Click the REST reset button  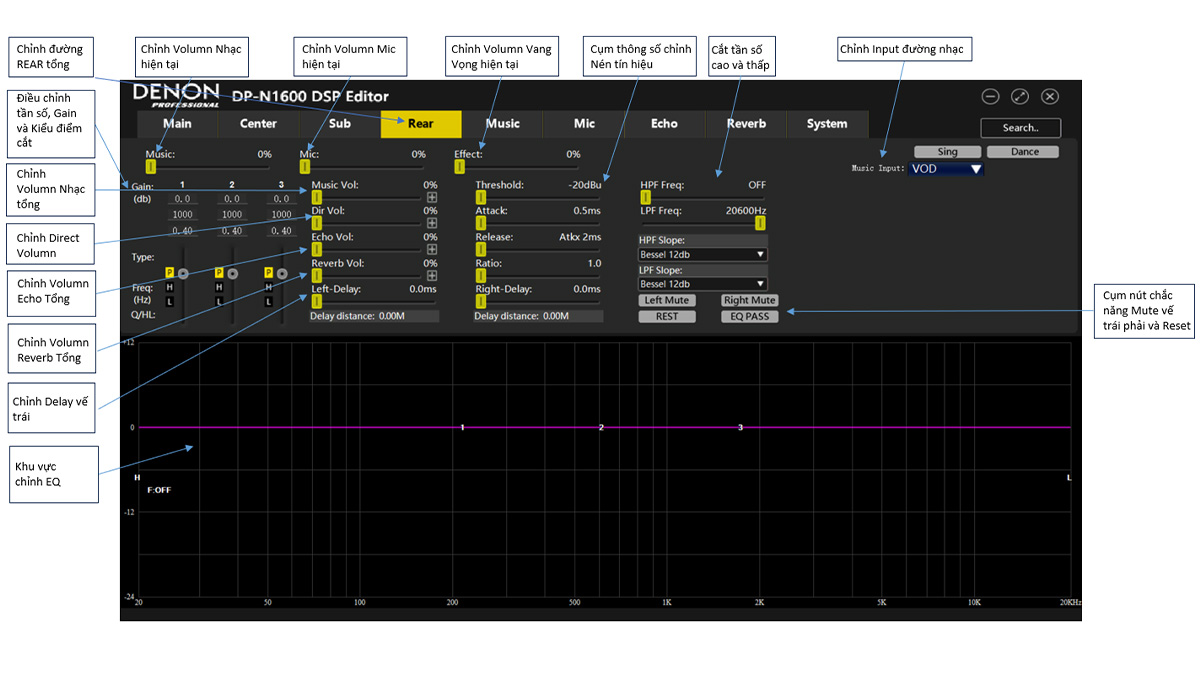pyautogui.click(x=667, y=316)
